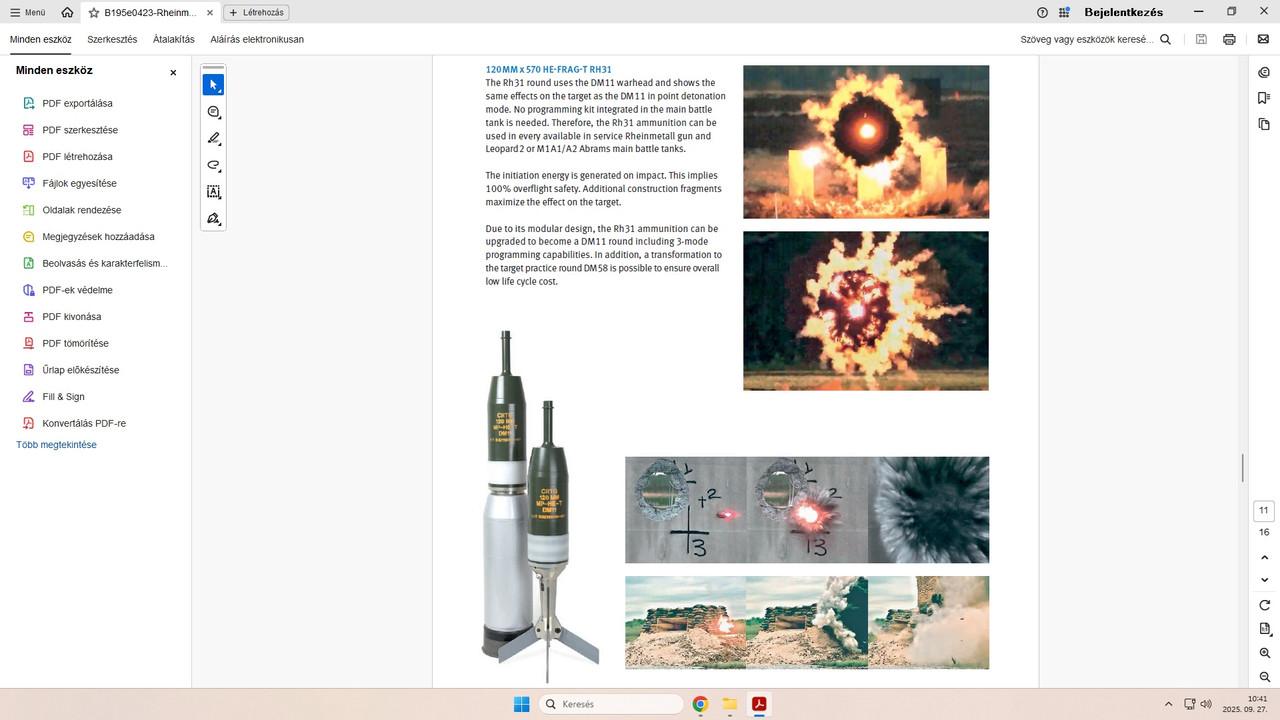Select the signature fill pen tool

[213, 218]
